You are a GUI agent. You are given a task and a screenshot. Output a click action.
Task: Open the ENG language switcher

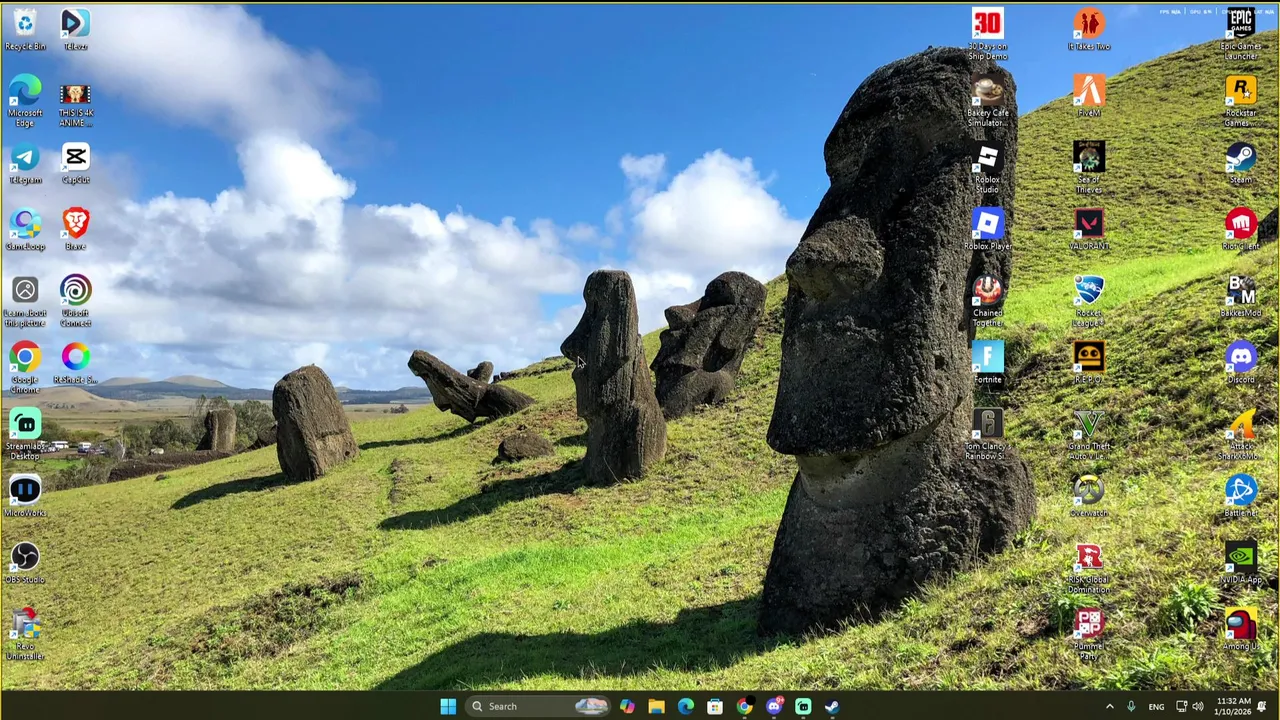(1156, 706)
